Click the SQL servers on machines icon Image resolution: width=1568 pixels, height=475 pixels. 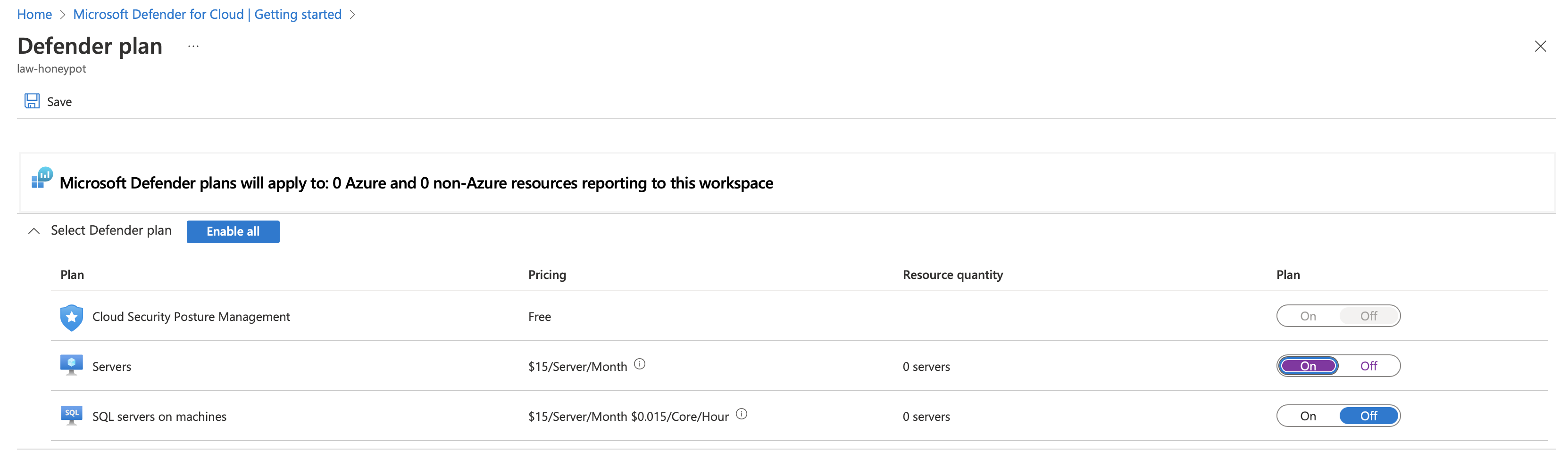coord(72,416)
